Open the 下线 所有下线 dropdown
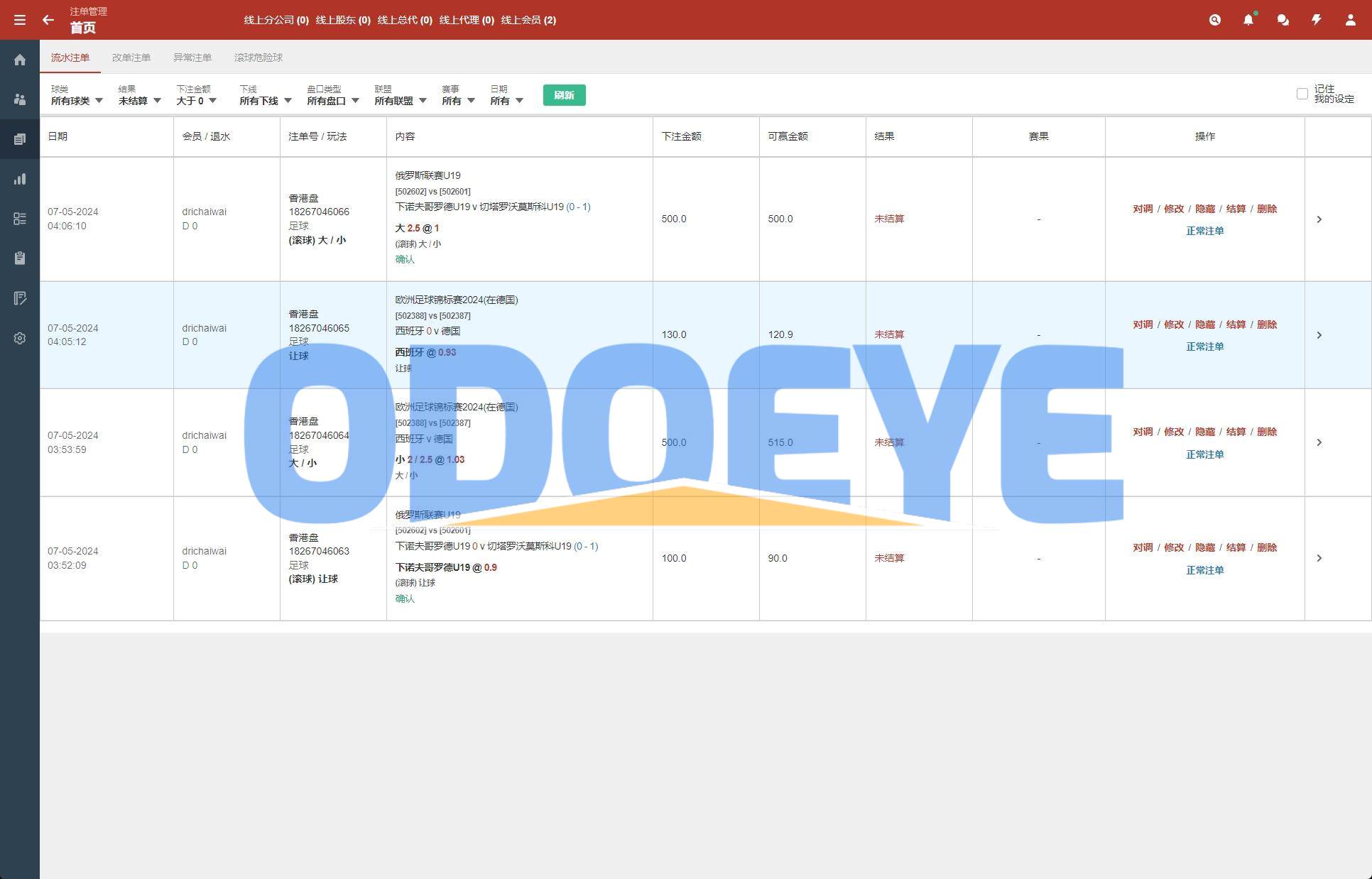 click(266, 95)
